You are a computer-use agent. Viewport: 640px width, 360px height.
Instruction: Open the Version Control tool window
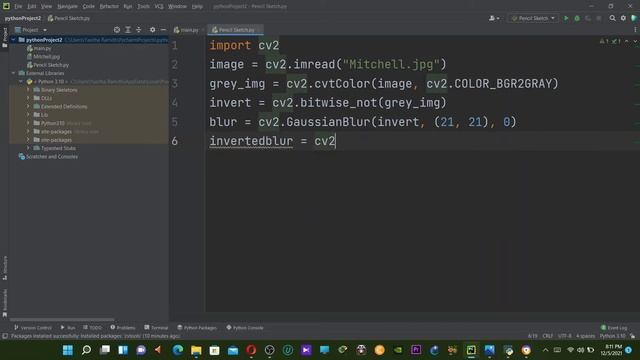point(33,327)
